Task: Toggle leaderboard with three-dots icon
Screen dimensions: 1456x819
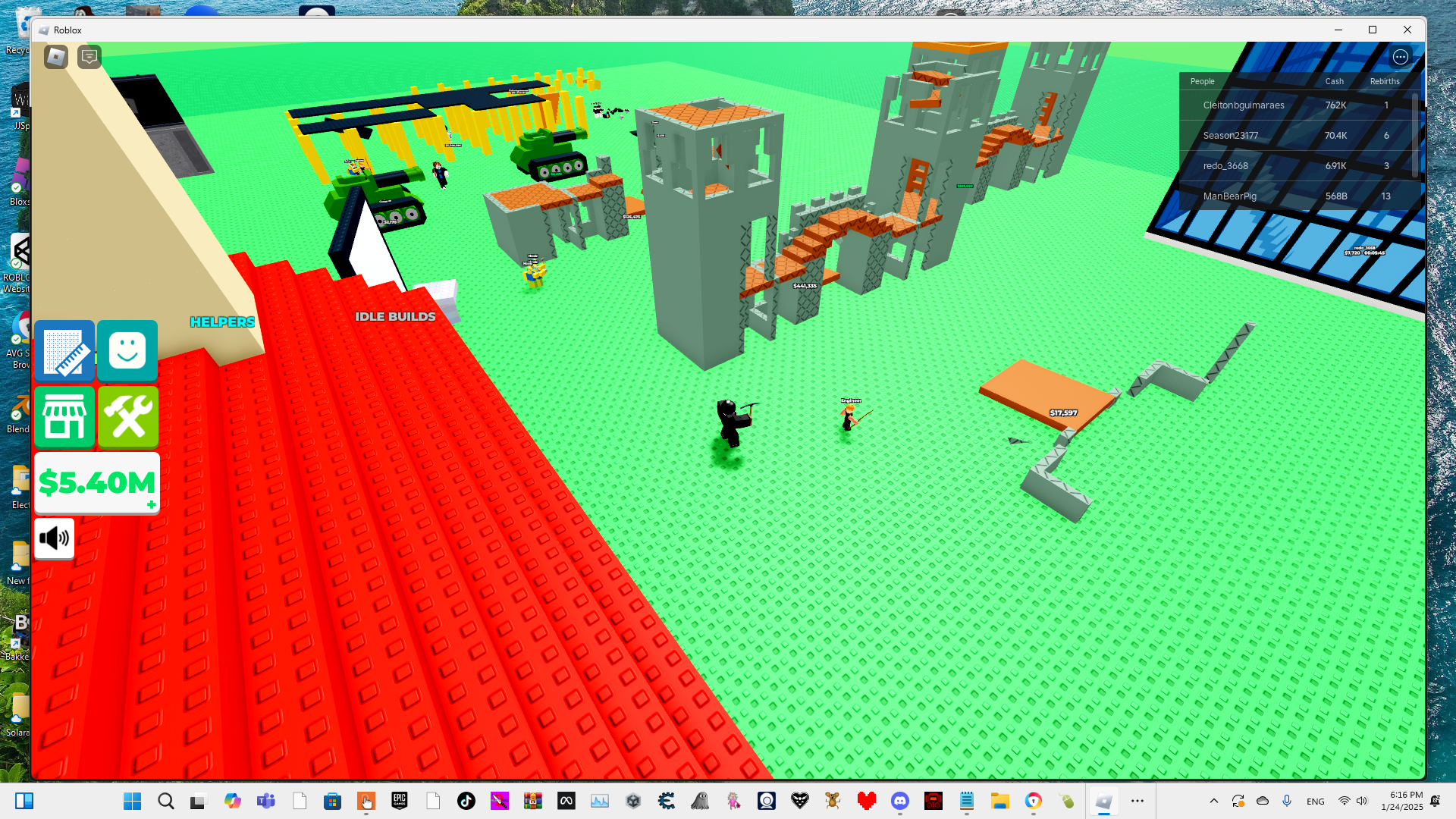Action: [x=1400, y=57]
